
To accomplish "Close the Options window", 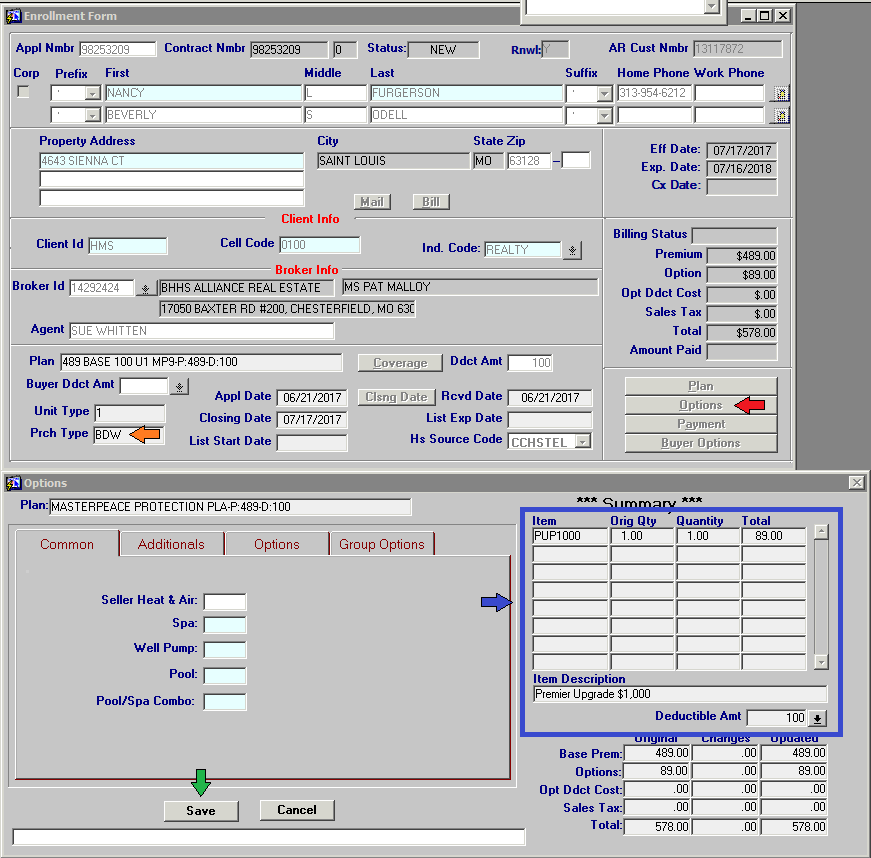I will click(x=856, y=483).
